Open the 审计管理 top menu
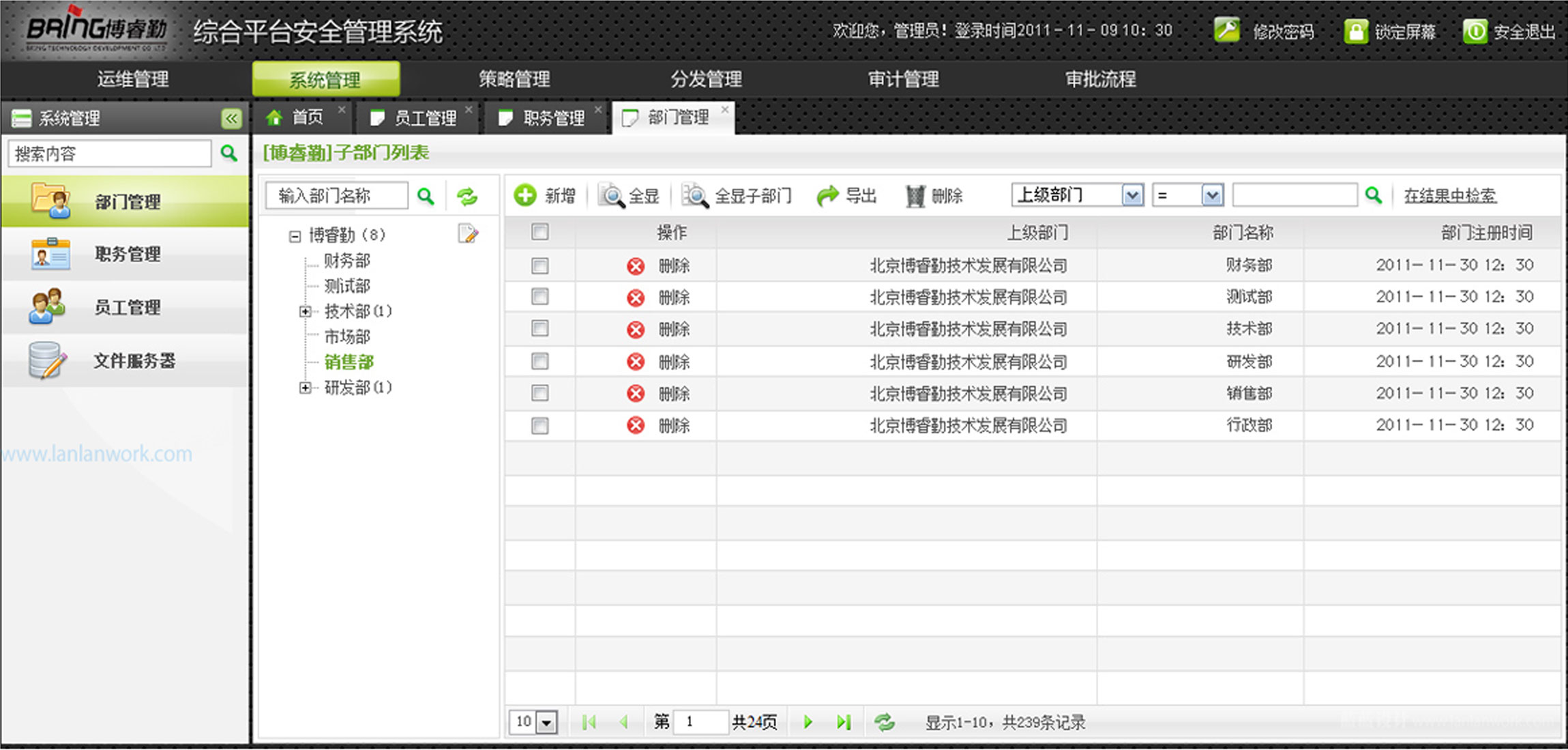The image size is (1568, 750). pyautogui.click(x=903, y=79)
